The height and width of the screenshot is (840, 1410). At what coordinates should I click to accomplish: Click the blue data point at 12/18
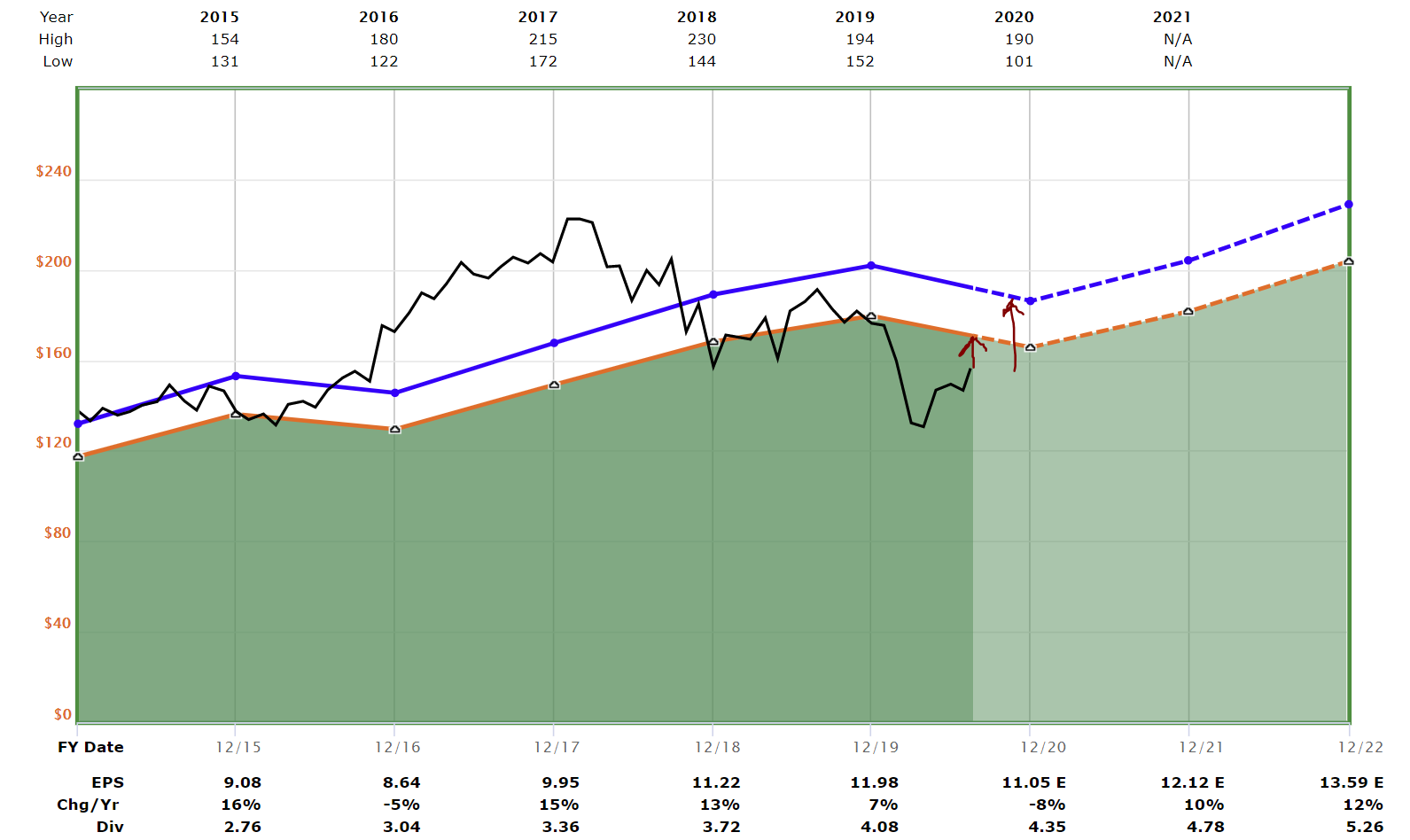coord(713,294)
